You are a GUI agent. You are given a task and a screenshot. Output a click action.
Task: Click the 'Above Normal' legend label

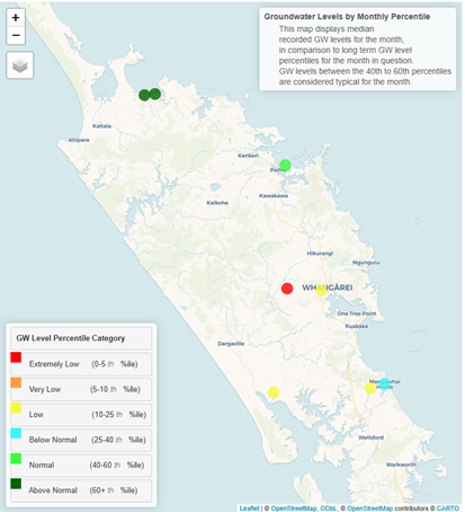[53, 490]
